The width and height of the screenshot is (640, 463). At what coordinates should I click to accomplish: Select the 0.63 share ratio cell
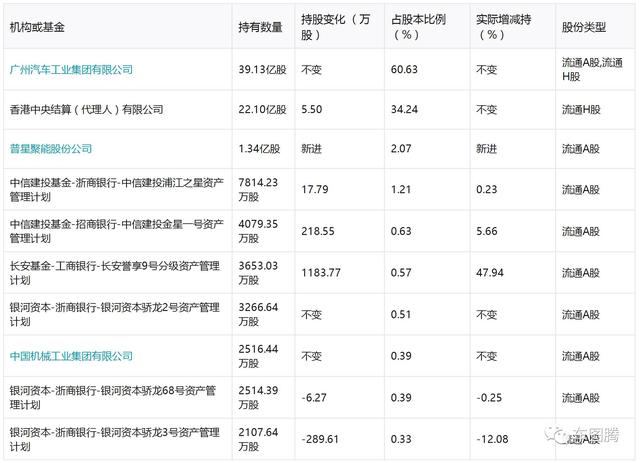[x=401, y=232]
